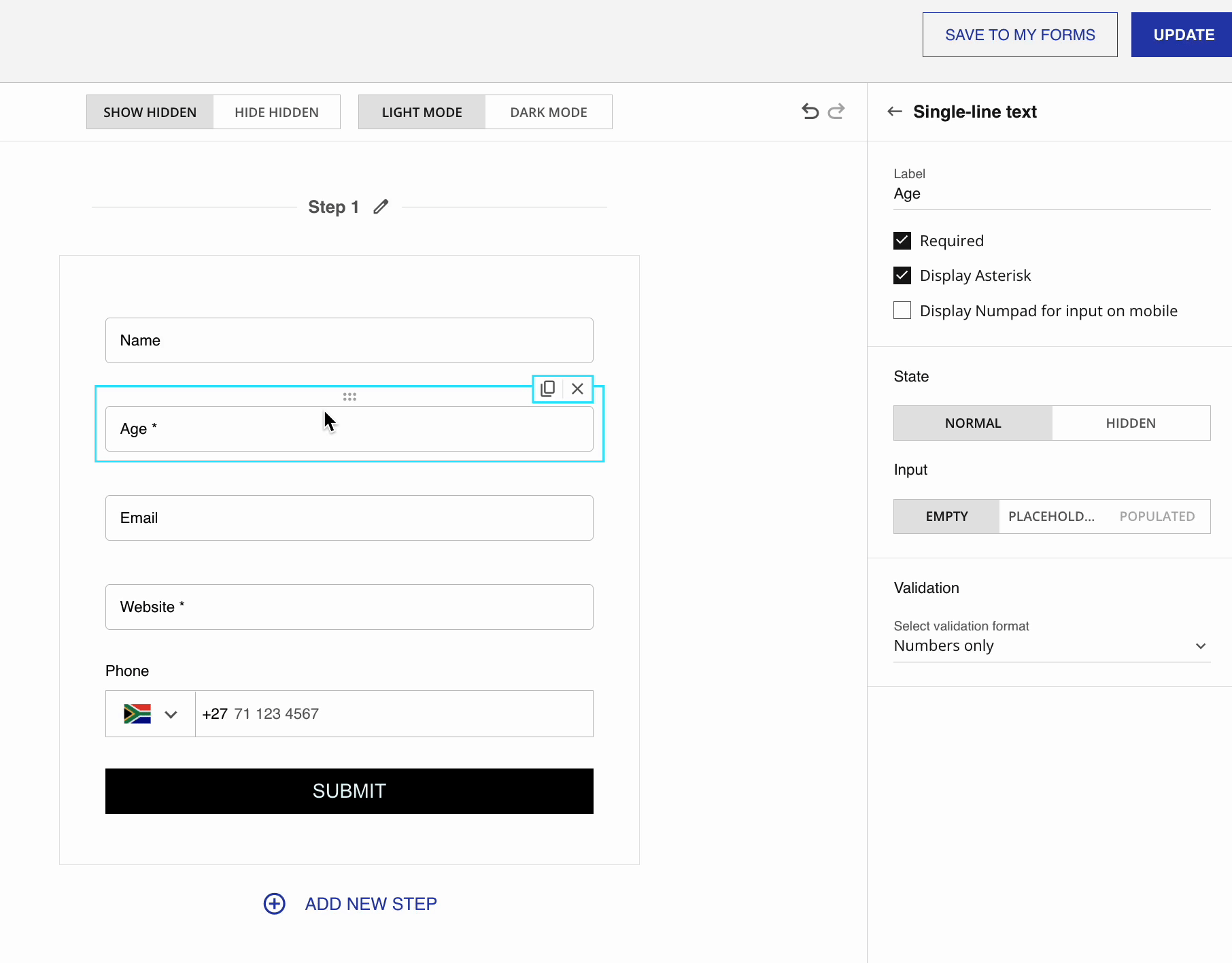1232x963 pixels.
Task: Grab the drag handle dots above Age field
Action: (349, 396)
